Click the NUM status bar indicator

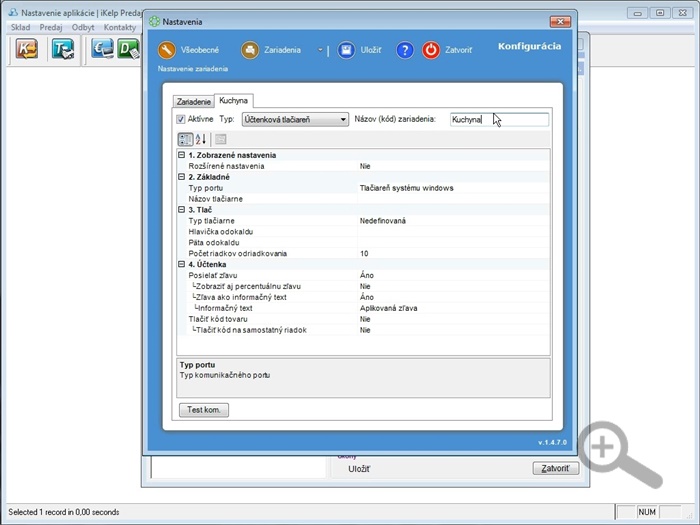(647, 512)
